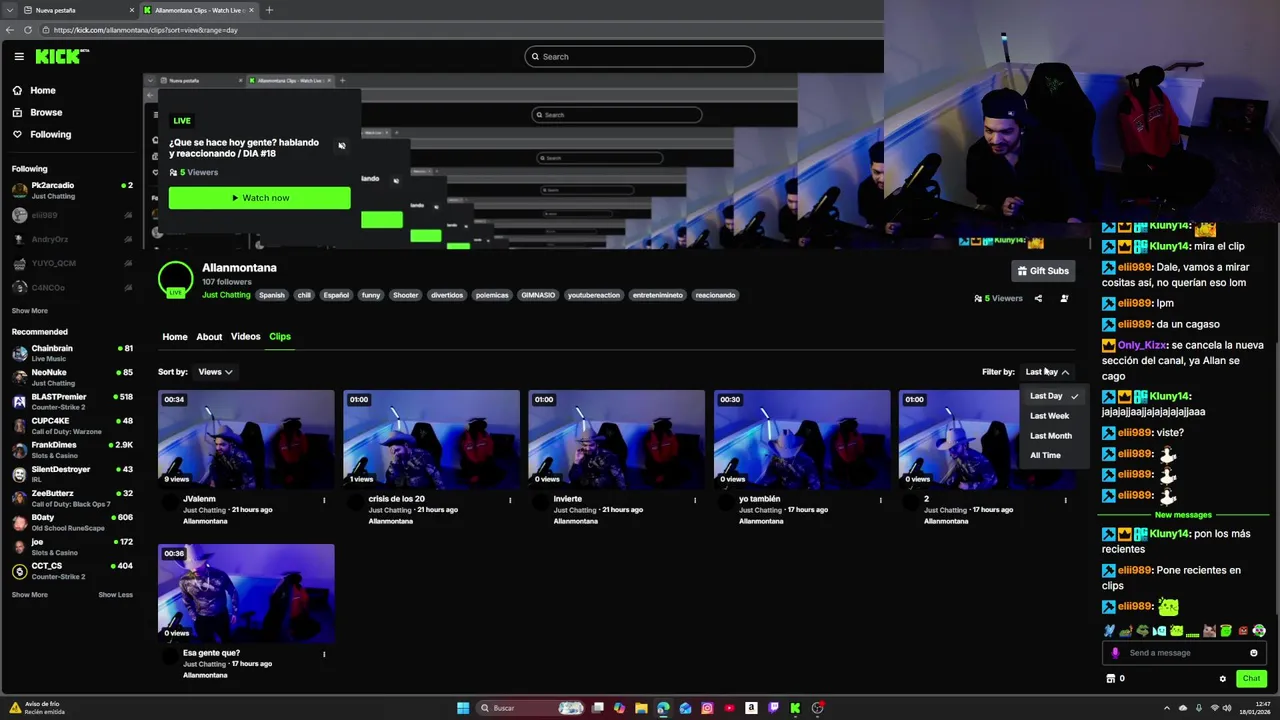The width and height of the screenshot is (1280, 720).
Task: Open options menu for 'Esa gente que?' clip
Action: (x=324, y=654)
